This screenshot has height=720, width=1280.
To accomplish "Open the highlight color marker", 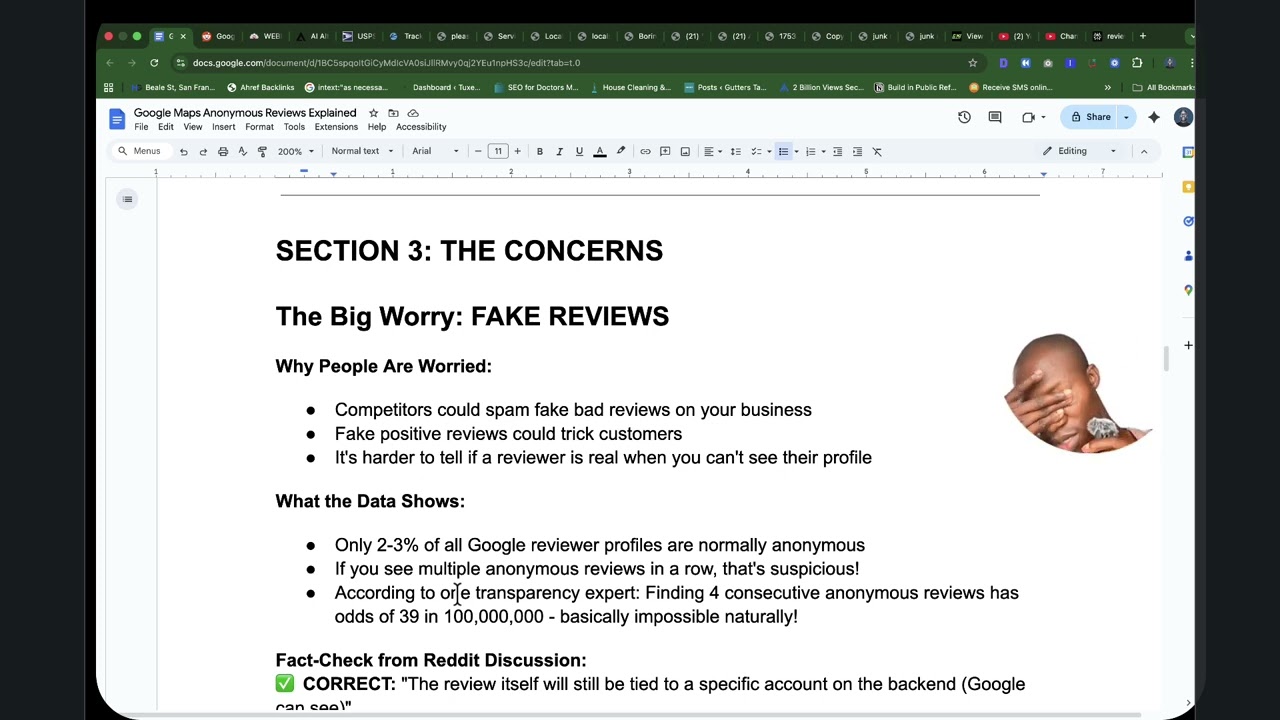I will click(x=620, y=151).
